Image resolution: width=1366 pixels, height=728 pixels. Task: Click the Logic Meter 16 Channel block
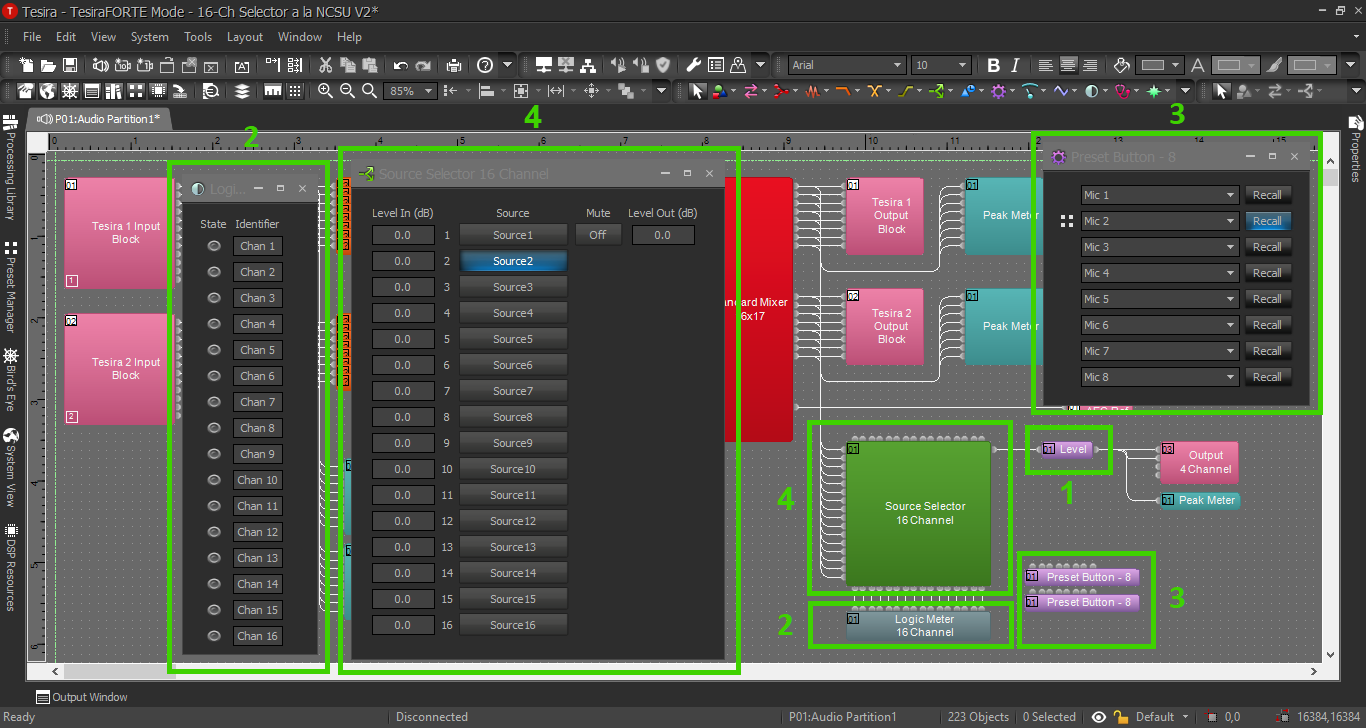[918, 626]
